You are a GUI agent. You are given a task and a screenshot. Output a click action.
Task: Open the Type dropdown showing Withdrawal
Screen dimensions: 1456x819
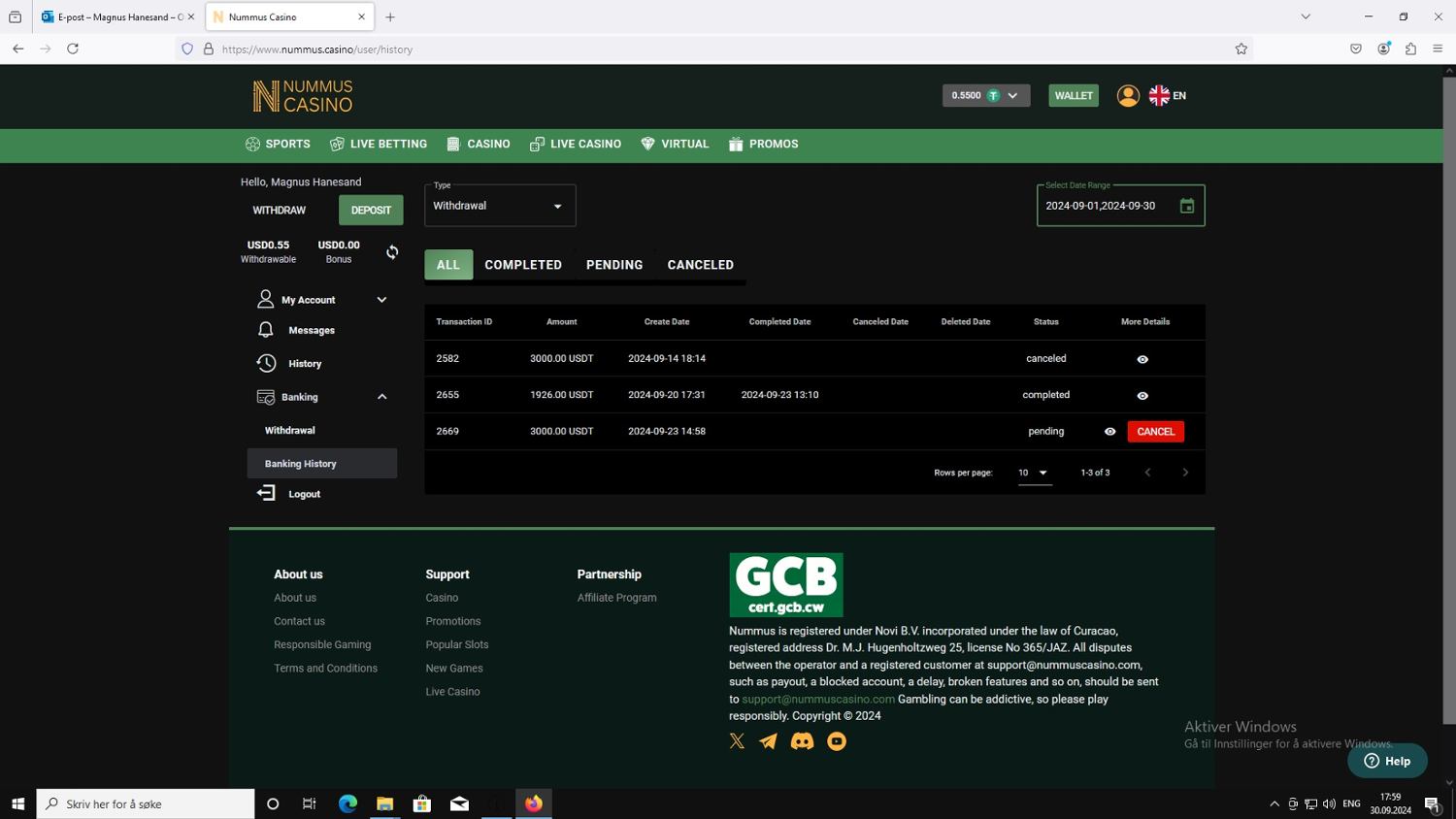click(x=500, y=206)
